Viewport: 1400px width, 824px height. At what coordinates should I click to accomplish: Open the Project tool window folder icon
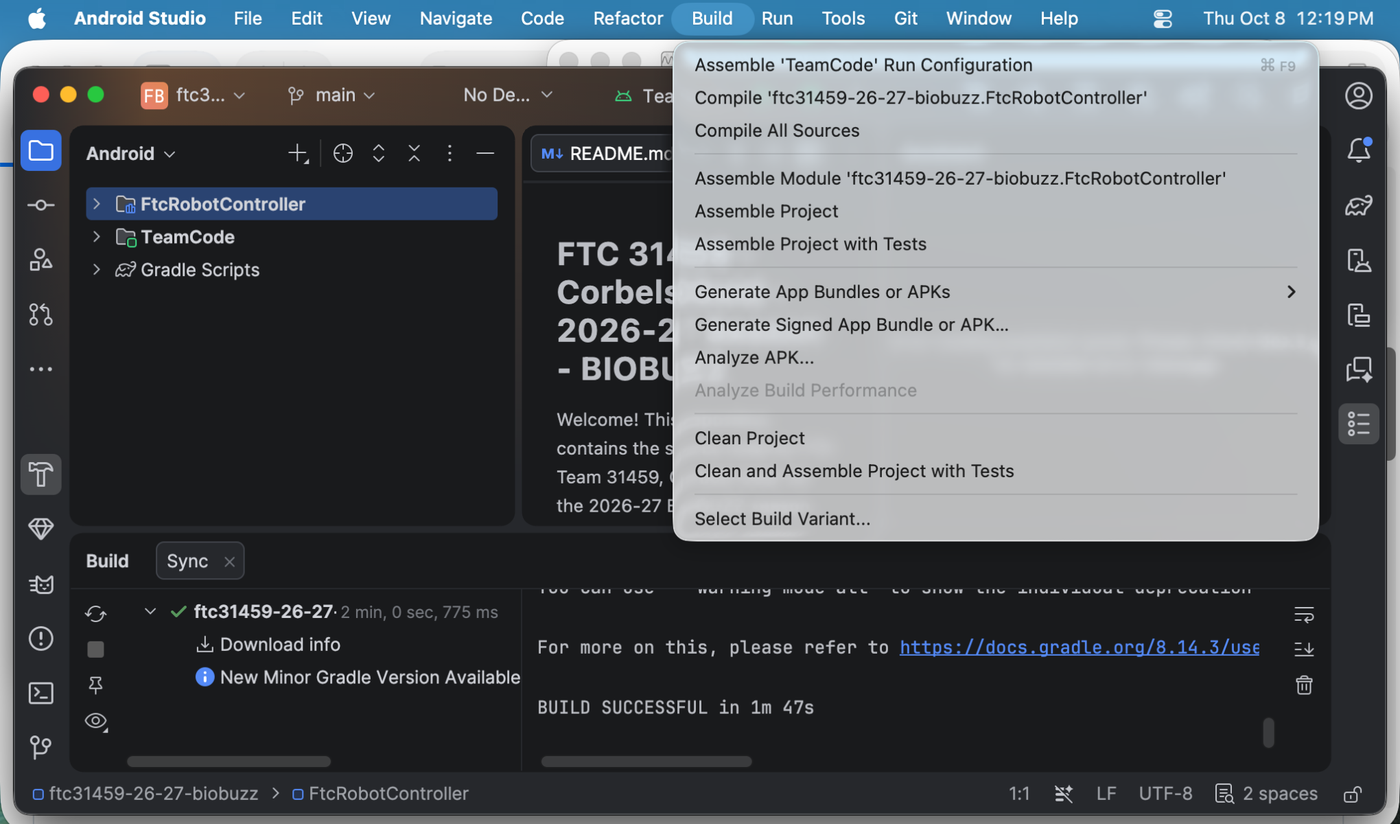coord(41,151)
